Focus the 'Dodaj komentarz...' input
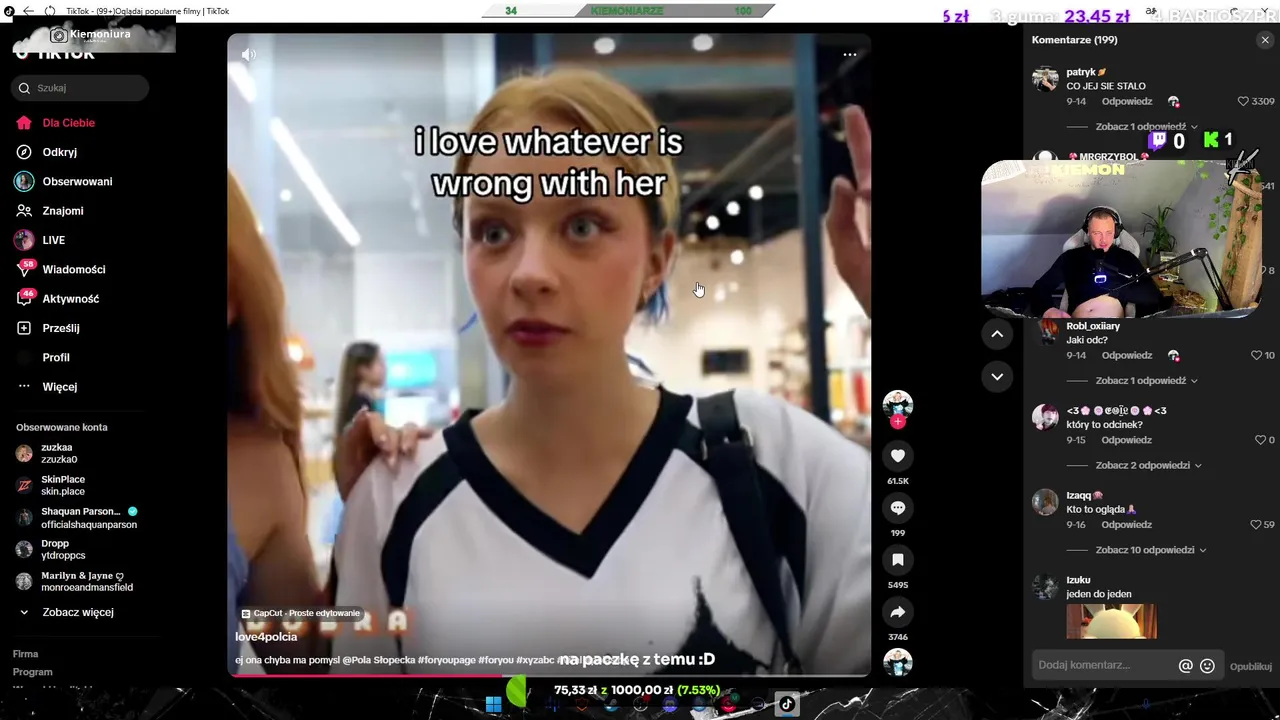1280x720 pixels. click(1104, 666)
